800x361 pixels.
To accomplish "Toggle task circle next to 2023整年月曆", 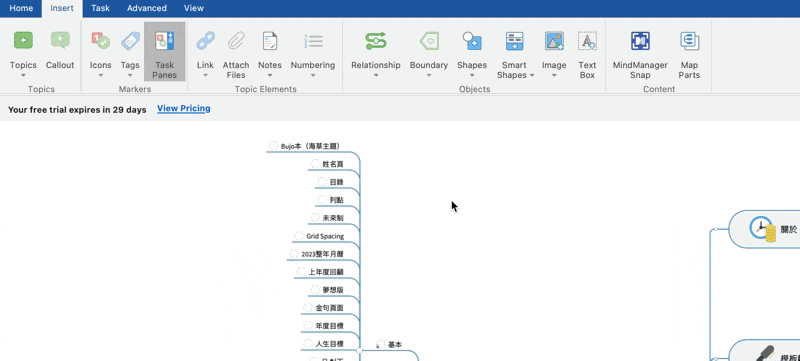I will pyautogui.click(x=294, y=253).
